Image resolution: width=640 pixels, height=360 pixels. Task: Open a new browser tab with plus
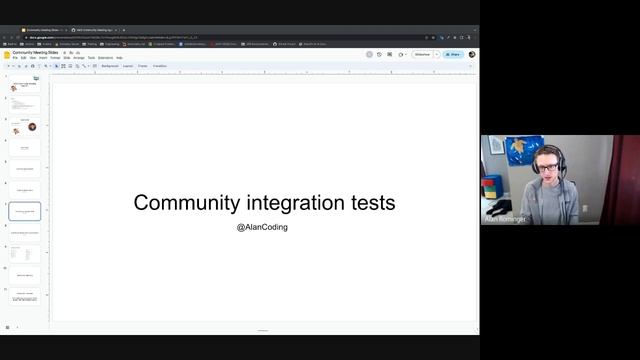pyautogui.click(x=124, y=30)
